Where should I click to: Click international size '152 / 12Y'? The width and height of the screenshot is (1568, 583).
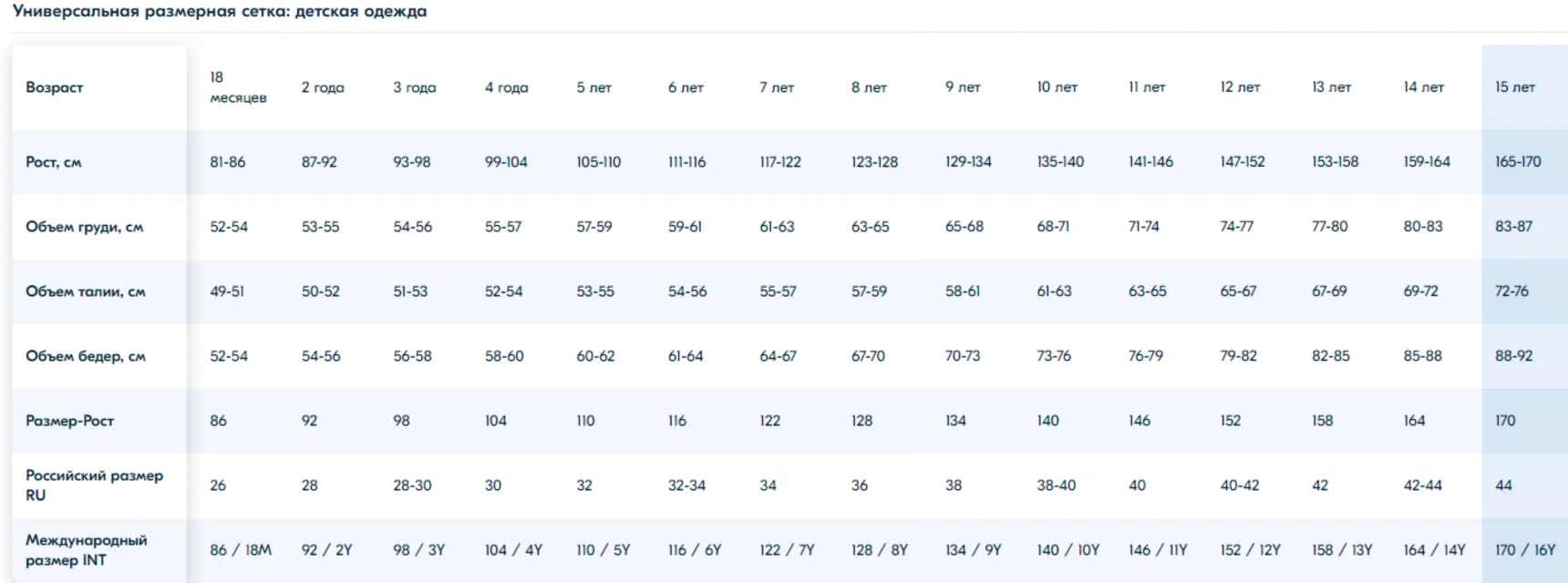(1251, 550)
